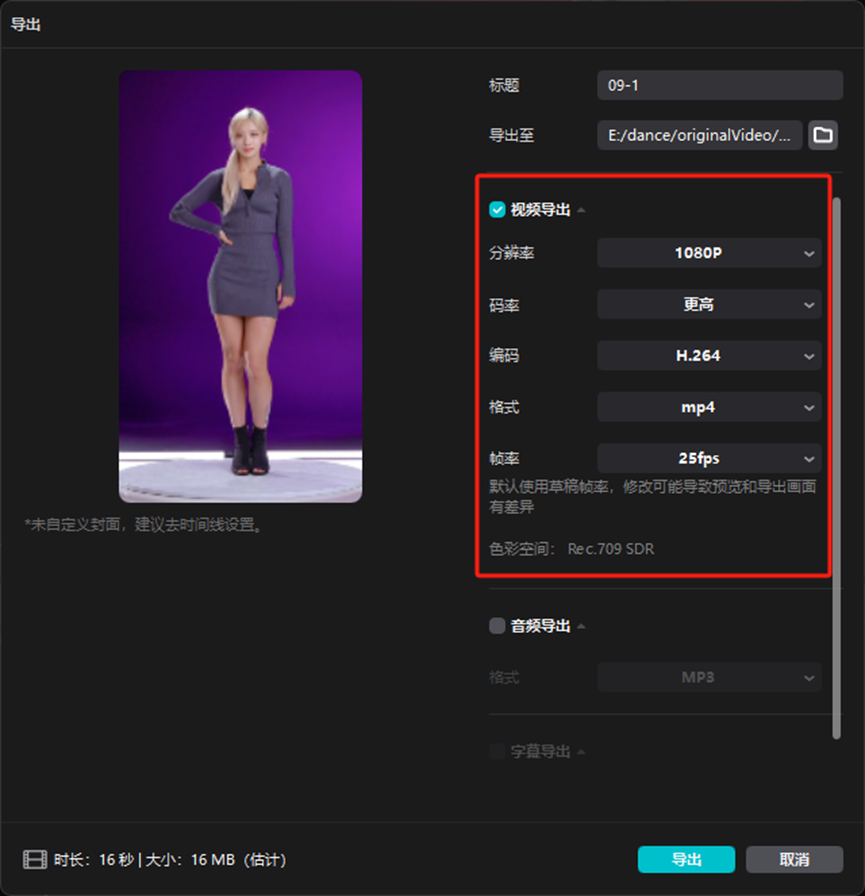The image size is (865, 896).
Task: Collapse the 视频导出 section triangle
Action: [x=581, y=210]
